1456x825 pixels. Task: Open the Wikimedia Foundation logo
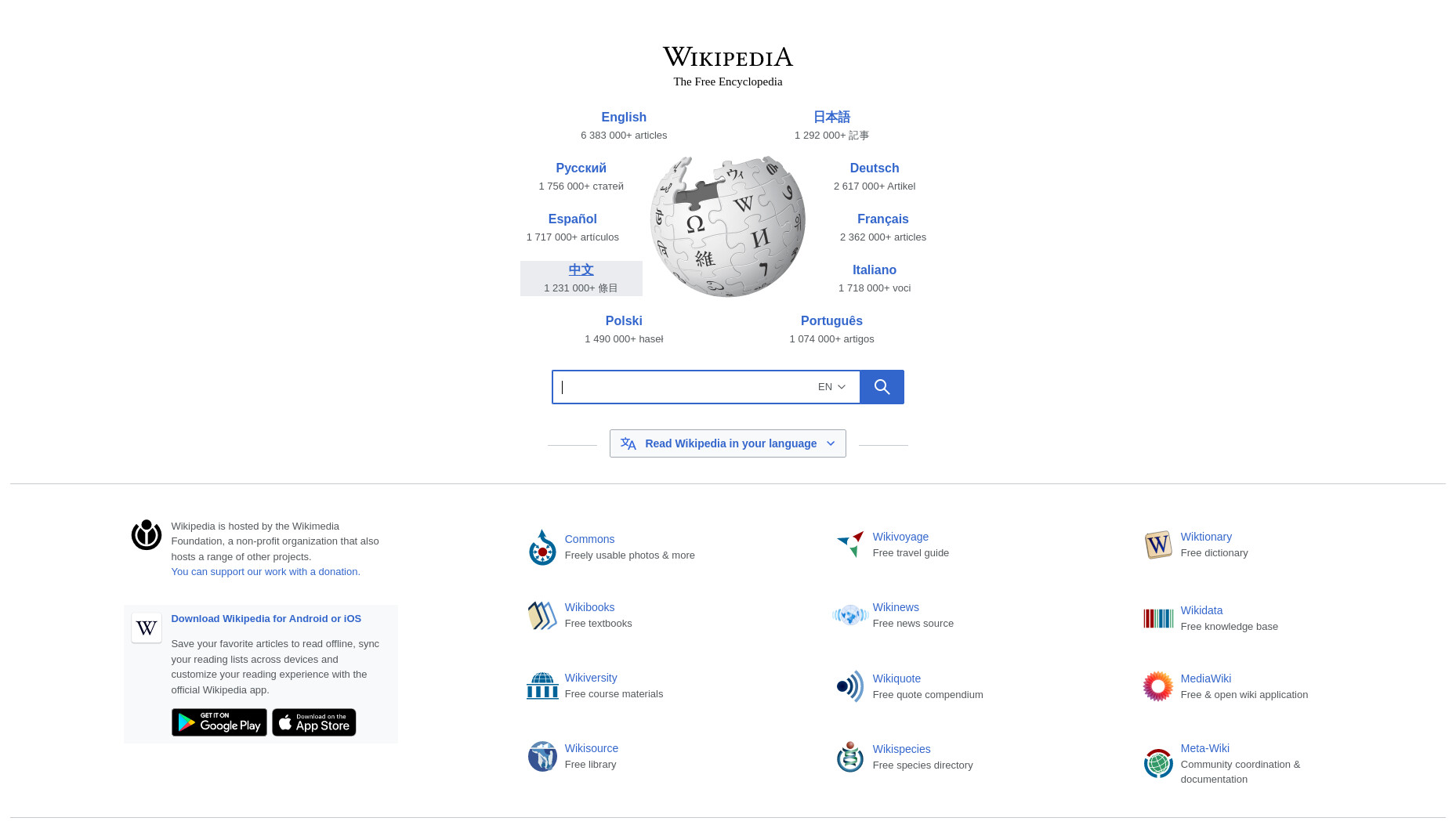click(147, 534)
